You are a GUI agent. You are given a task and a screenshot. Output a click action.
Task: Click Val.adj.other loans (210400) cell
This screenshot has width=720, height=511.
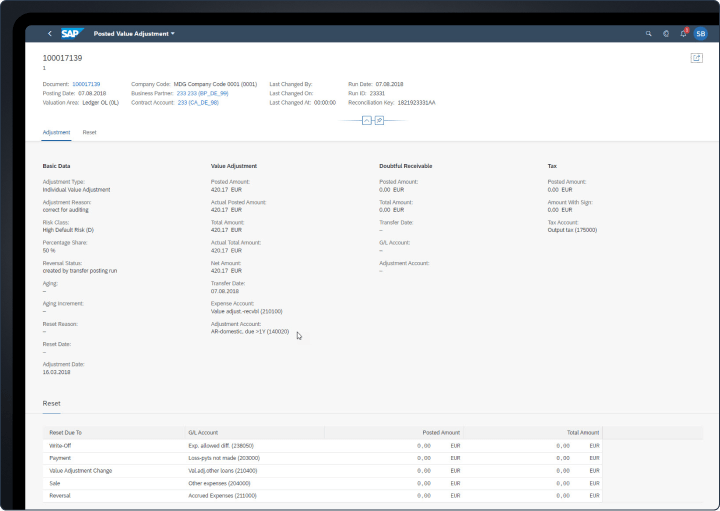click(223, 471)
